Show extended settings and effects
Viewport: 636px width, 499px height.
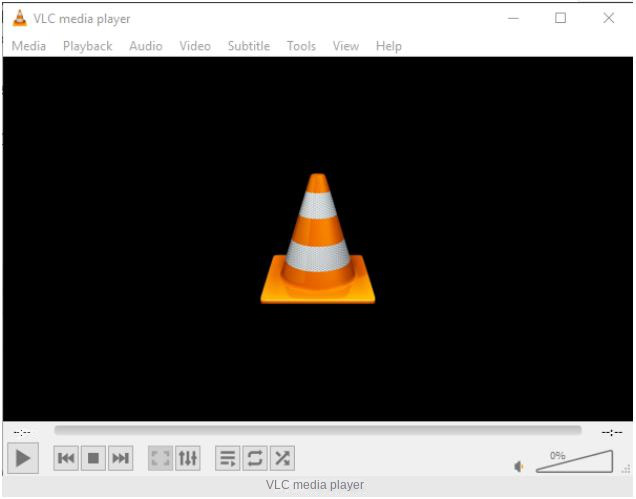point(188,458)
